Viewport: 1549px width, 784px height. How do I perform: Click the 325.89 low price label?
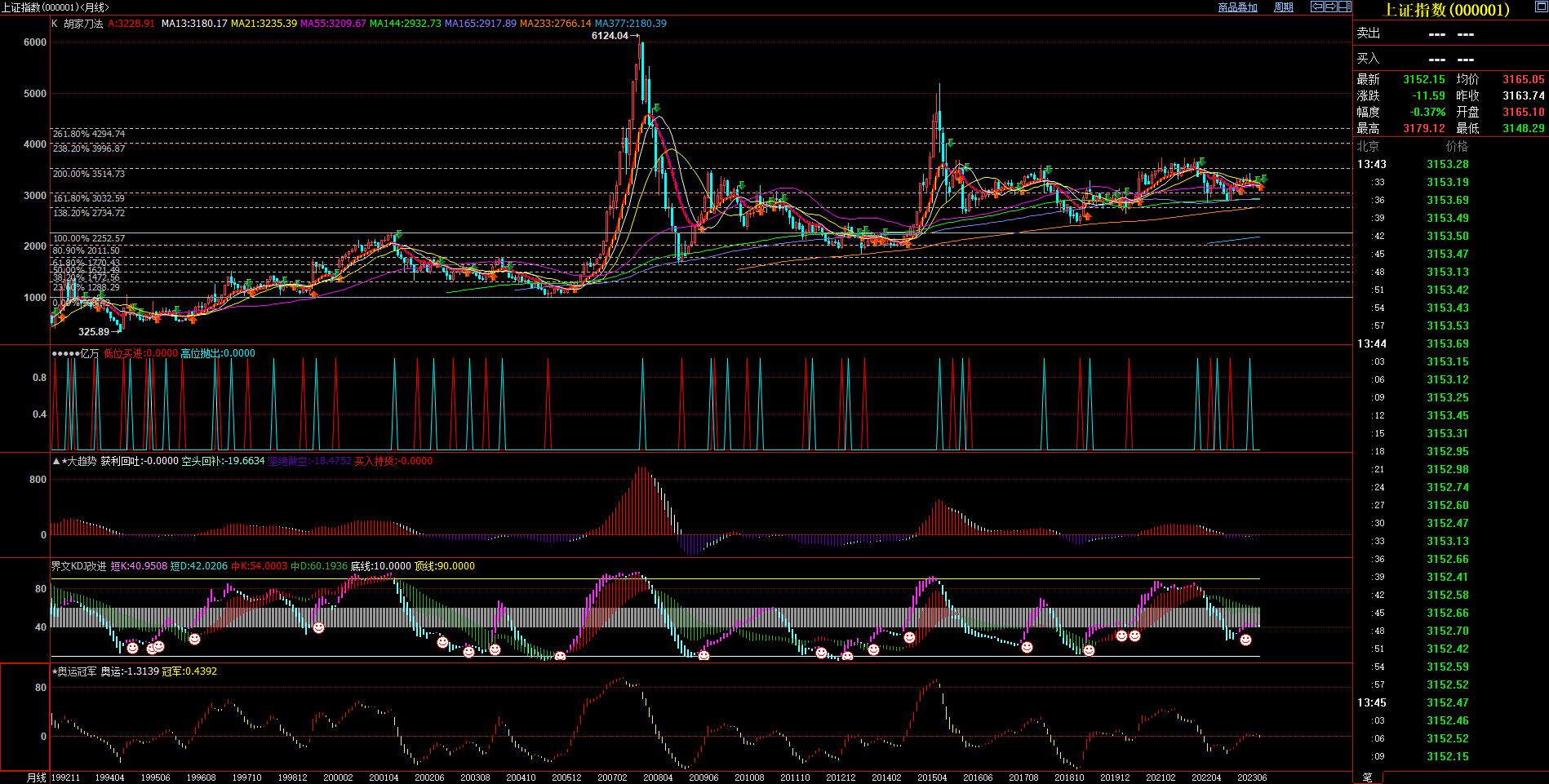(x=94, y=332)
